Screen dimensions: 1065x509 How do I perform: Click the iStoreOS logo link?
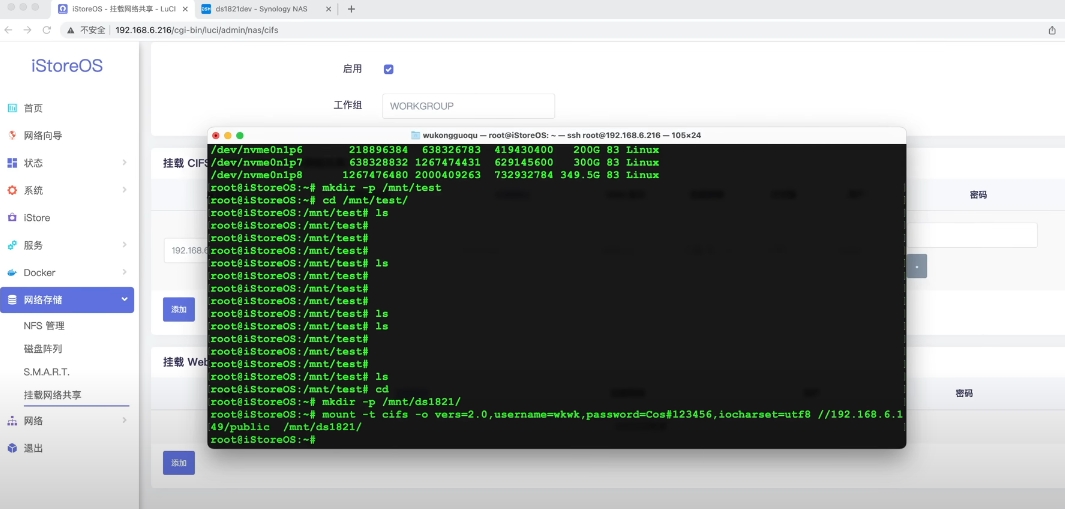67,66
